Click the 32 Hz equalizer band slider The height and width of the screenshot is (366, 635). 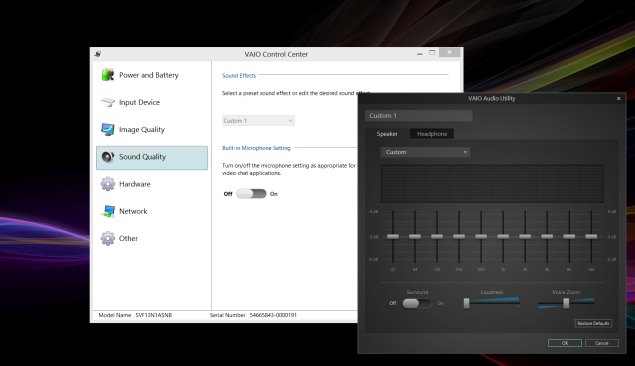(393, 236)
